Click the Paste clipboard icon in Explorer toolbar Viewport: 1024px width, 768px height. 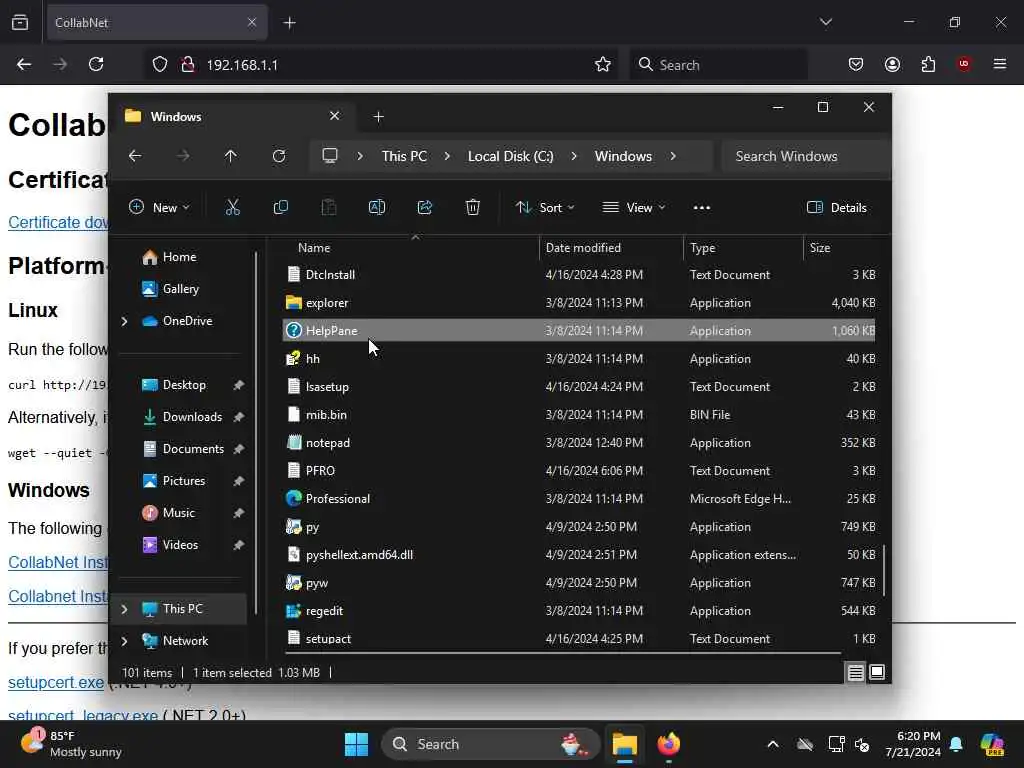click(328, 208)
